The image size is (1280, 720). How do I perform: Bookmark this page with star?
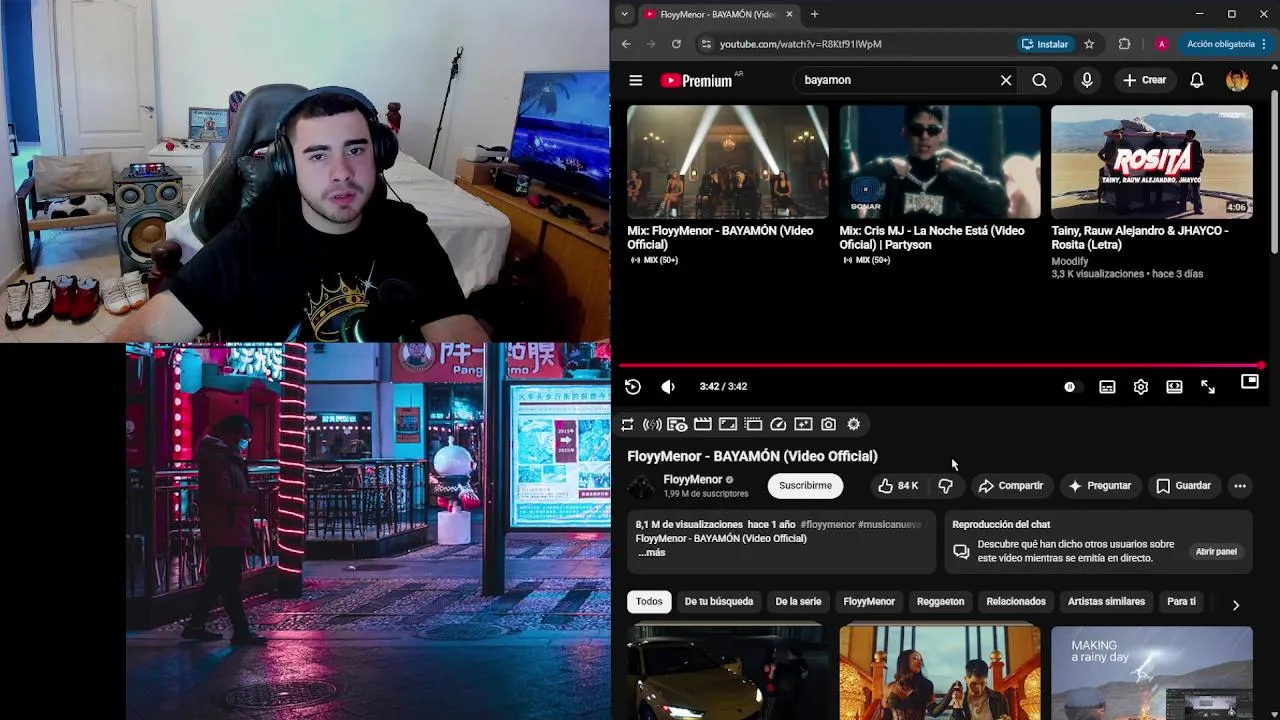point(1089,44)
